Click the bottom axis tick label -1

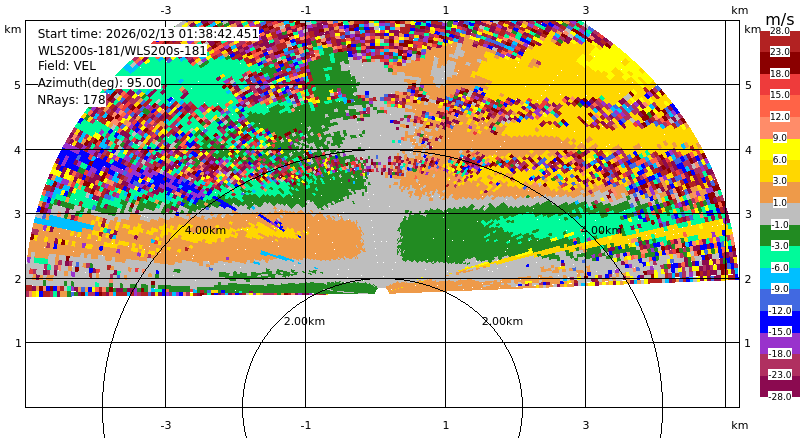305,425
